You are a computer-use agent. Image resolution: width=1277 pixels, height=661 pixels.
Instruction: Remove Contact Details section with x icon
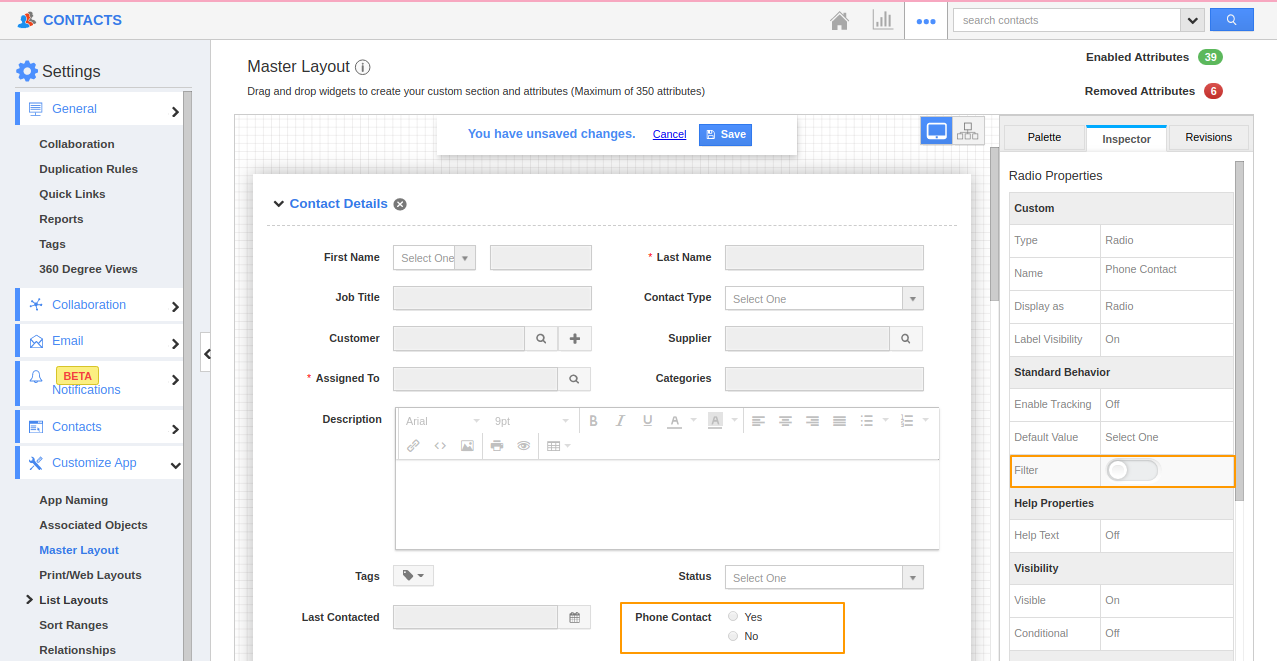(400, 204)
